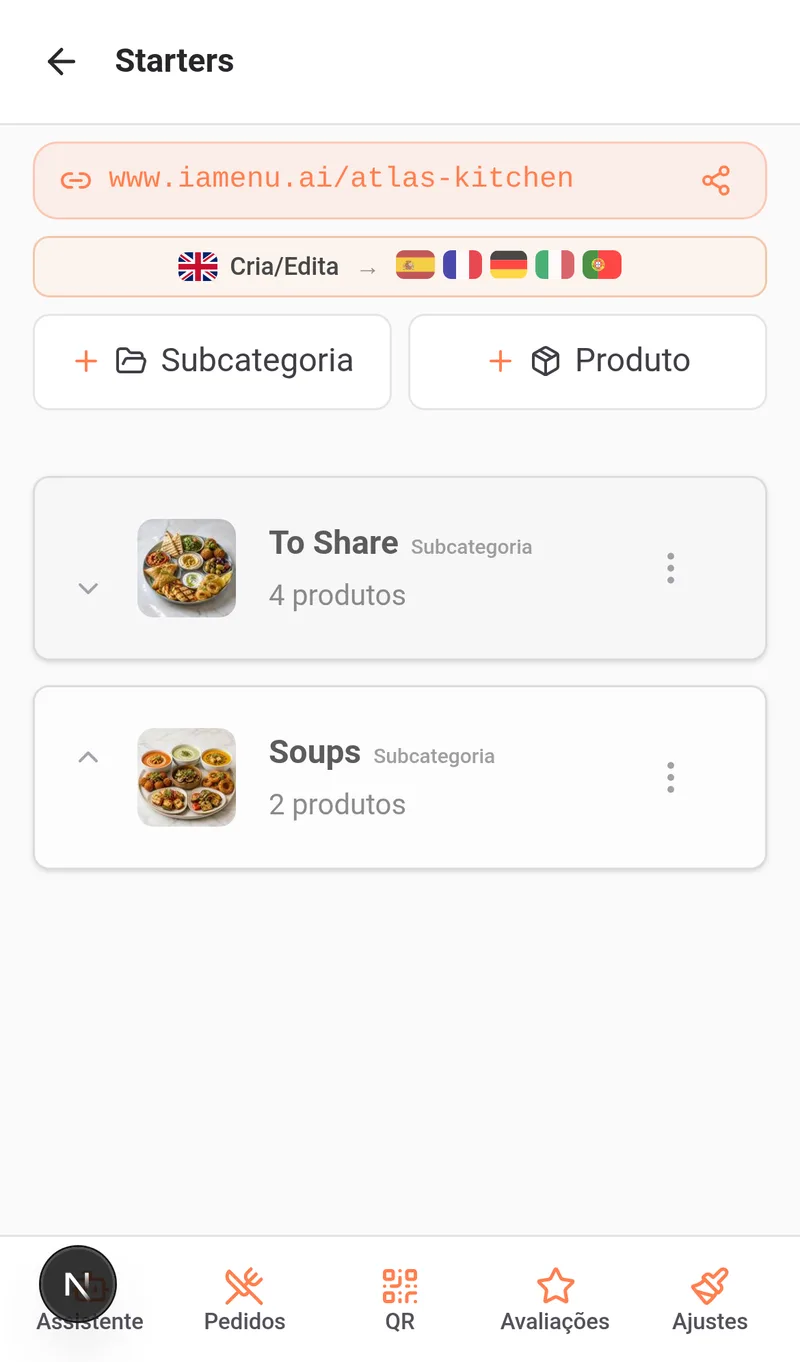Select the French flag

click(462, 266)
